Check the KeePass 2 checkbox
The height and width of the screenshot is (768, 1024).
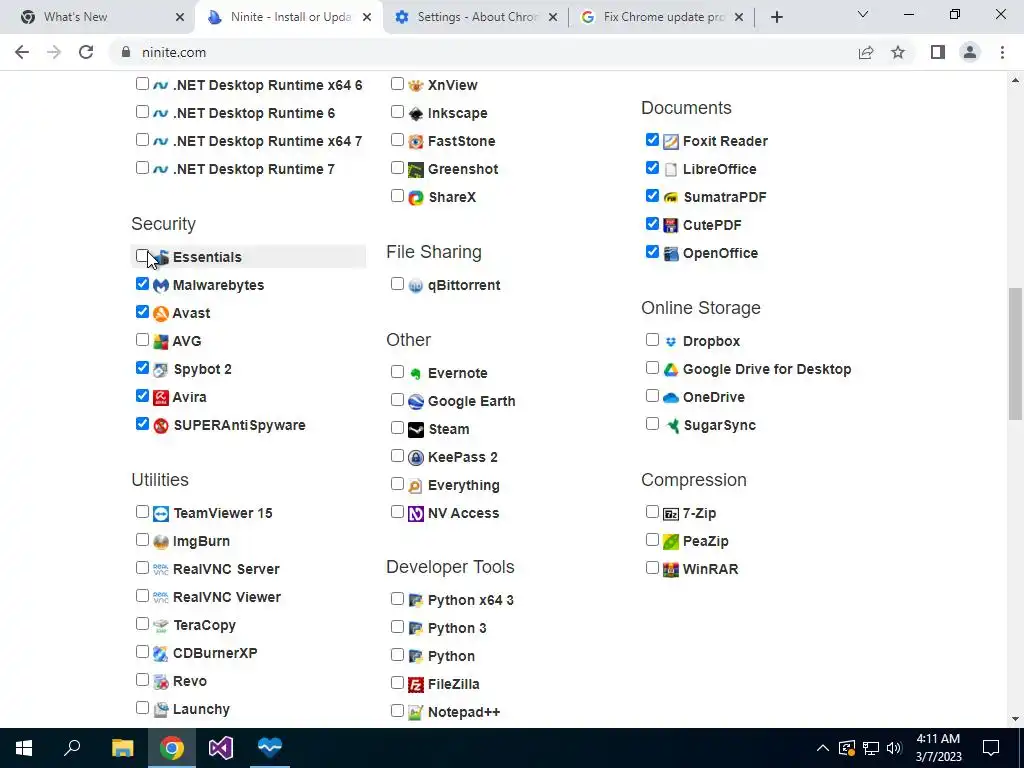pos(397,456)
